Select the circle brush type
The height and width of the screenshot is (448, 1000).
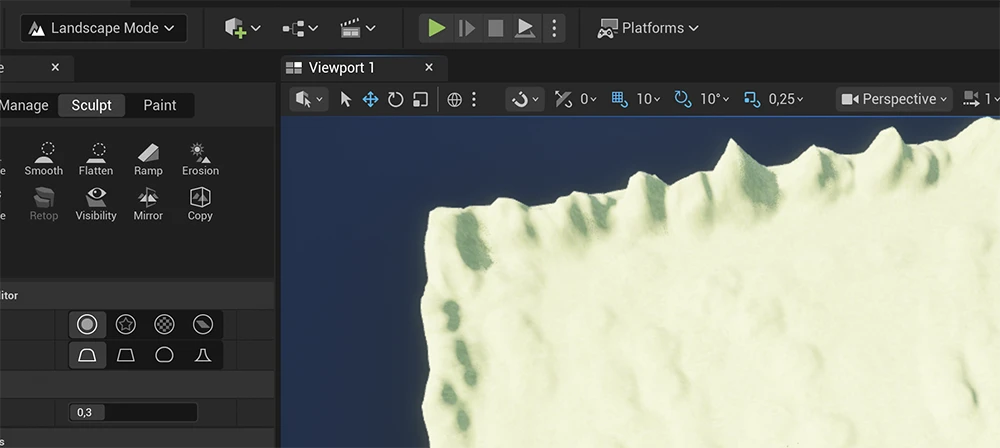click(x=87, y=324)
